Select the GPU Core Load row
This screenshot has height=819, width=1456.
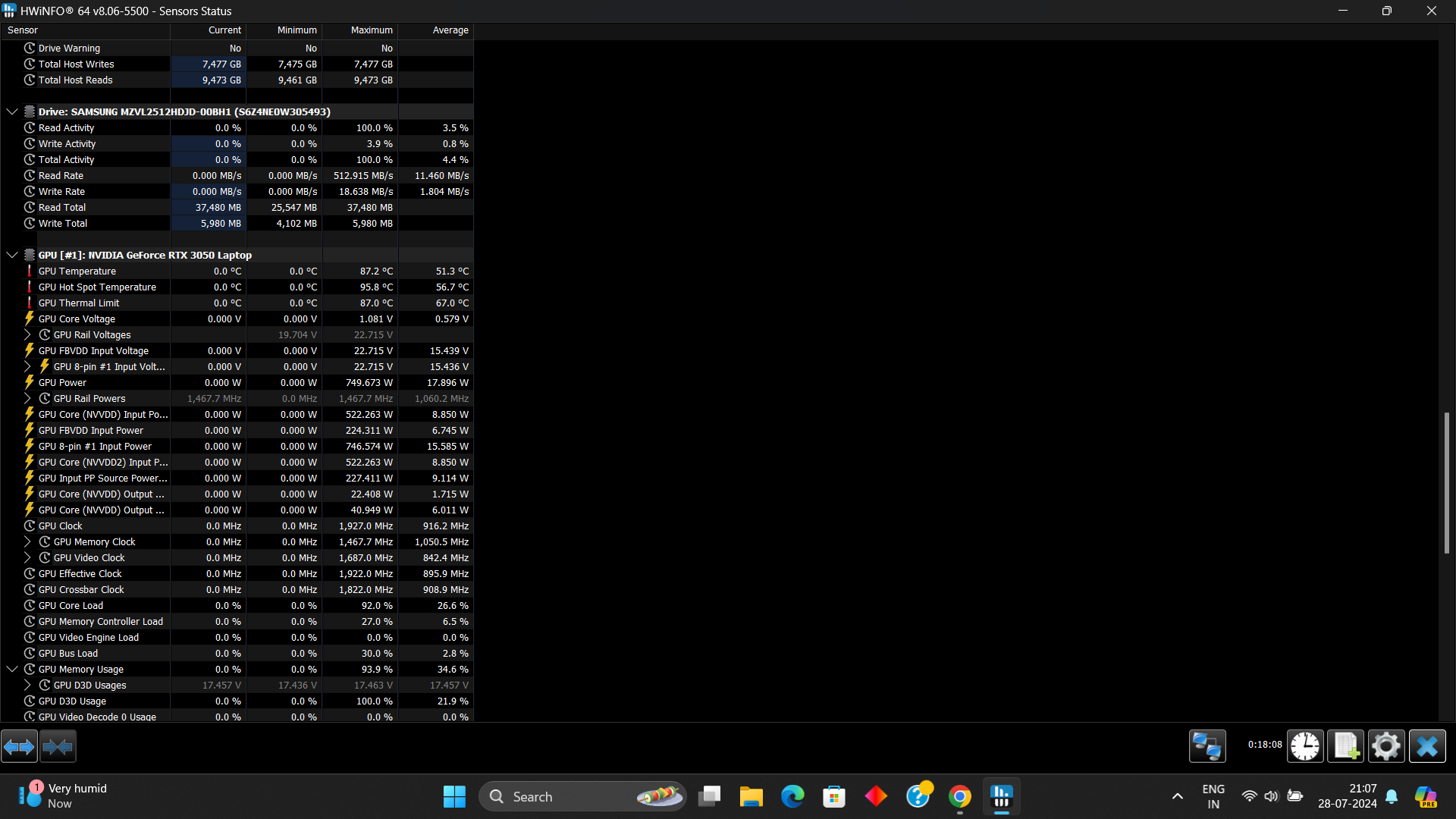[237, 606]
